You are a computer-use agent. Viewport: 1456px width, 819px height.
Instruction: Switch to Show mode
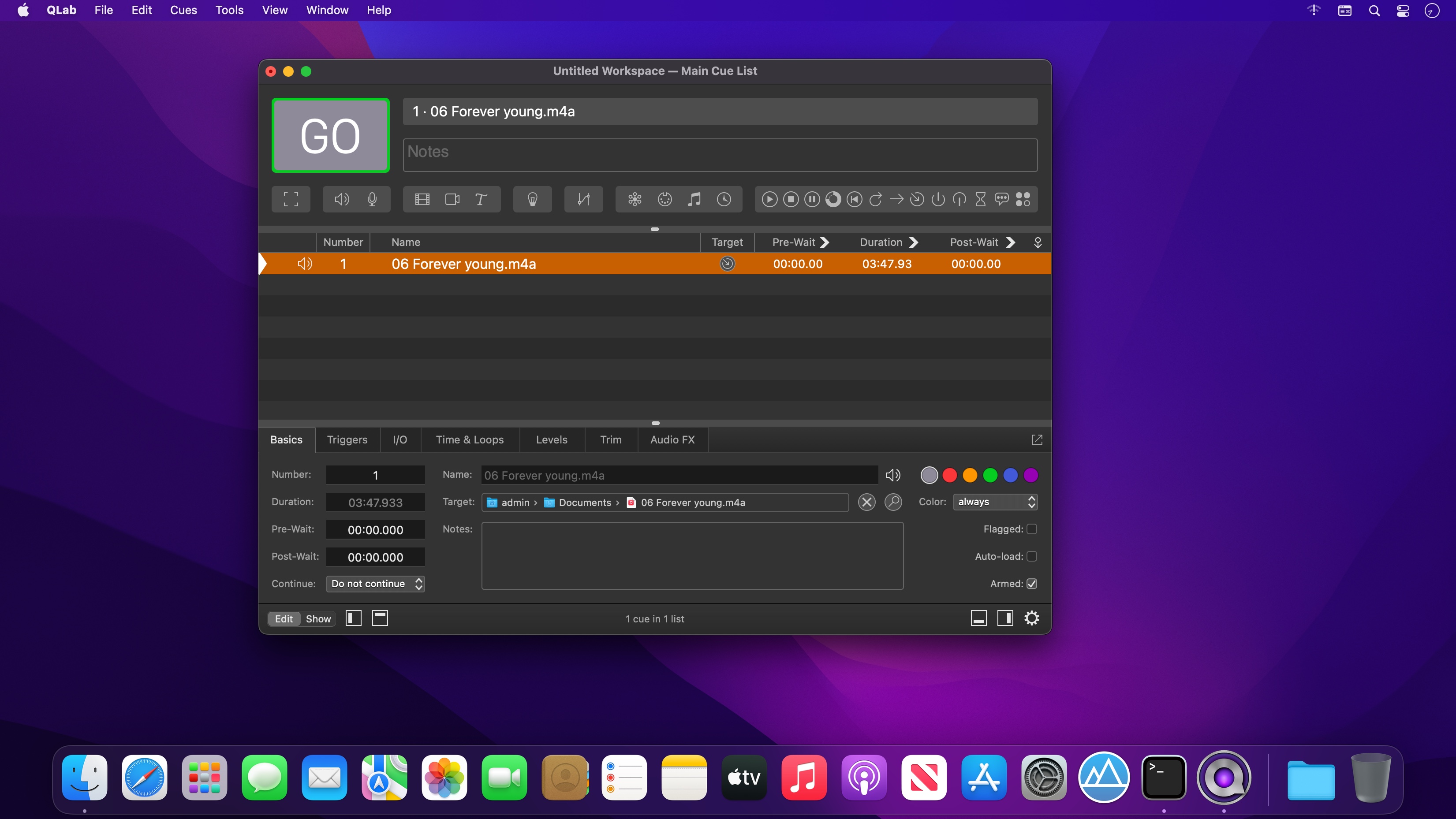click(318, 619)
